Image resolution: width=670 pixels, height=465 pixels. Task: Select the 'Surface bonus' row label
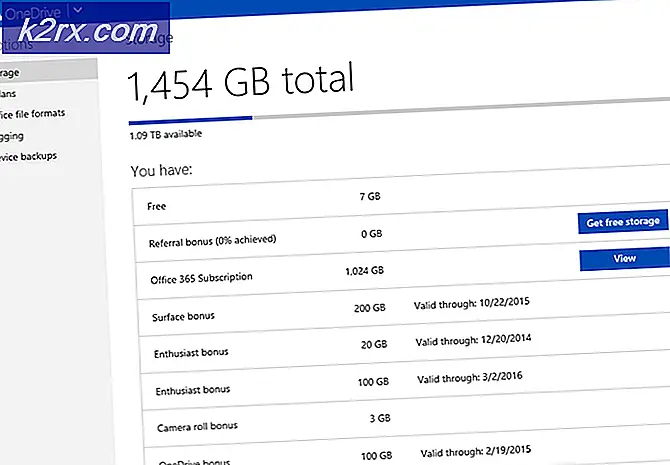click(183, 317)
